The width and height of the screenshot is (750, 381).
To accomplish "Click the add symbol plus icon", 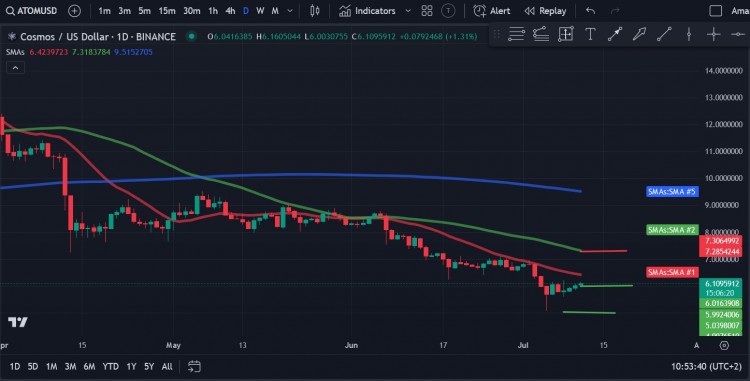I will click(74, 11).
